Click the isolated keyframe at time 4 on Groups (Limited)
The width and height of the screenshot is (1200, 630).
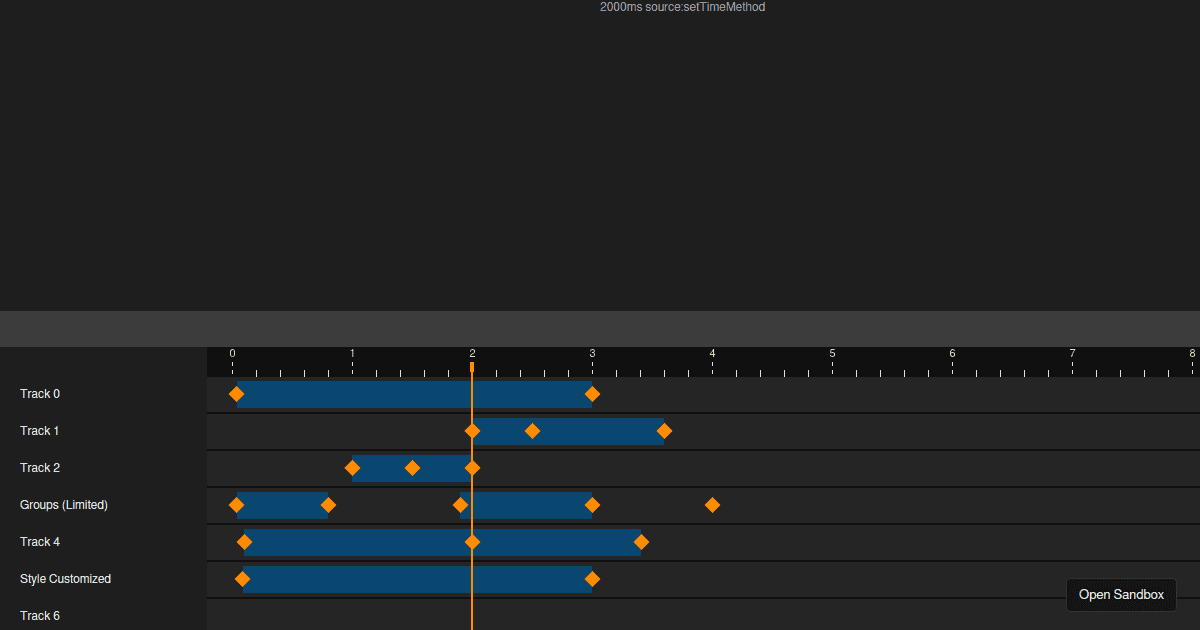pos(712,505)
